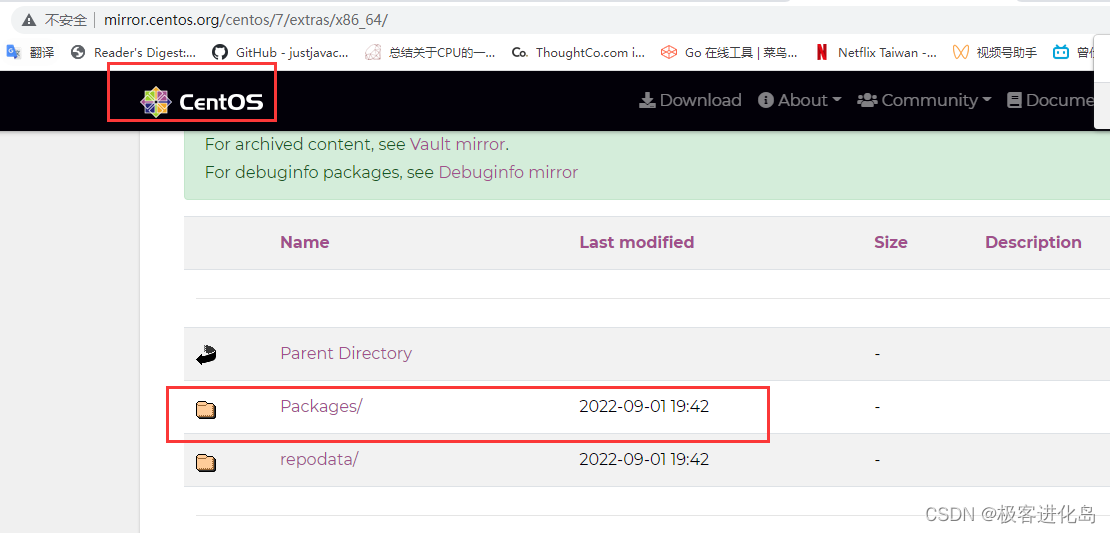Sort listing by Description column
The width and height of the screenshot is (1110, 533).
point(1033,242)
